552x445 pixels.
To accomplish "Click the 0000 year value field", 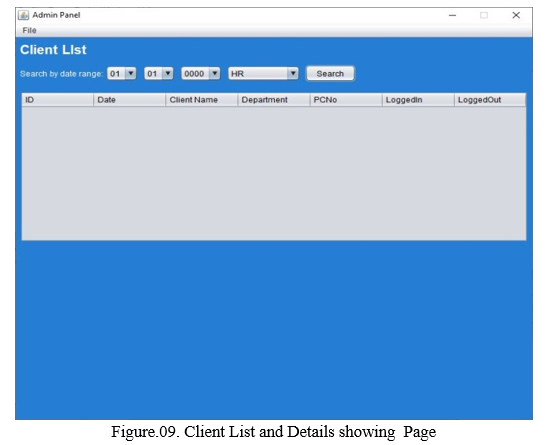I will (195, 74).
